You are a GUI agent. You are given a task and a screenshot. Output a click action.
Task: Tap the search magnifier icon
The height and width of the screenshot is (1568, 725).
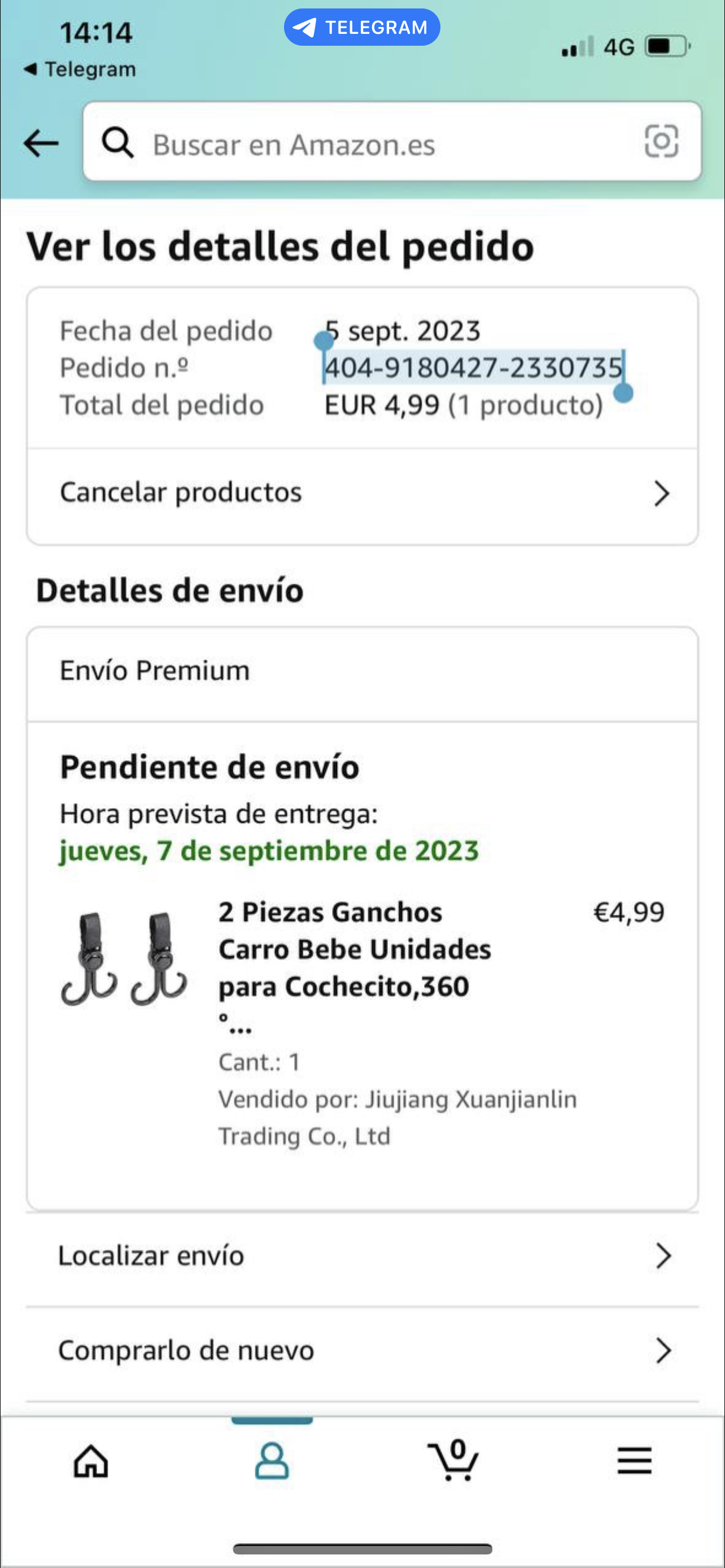[x=117, y=144]
